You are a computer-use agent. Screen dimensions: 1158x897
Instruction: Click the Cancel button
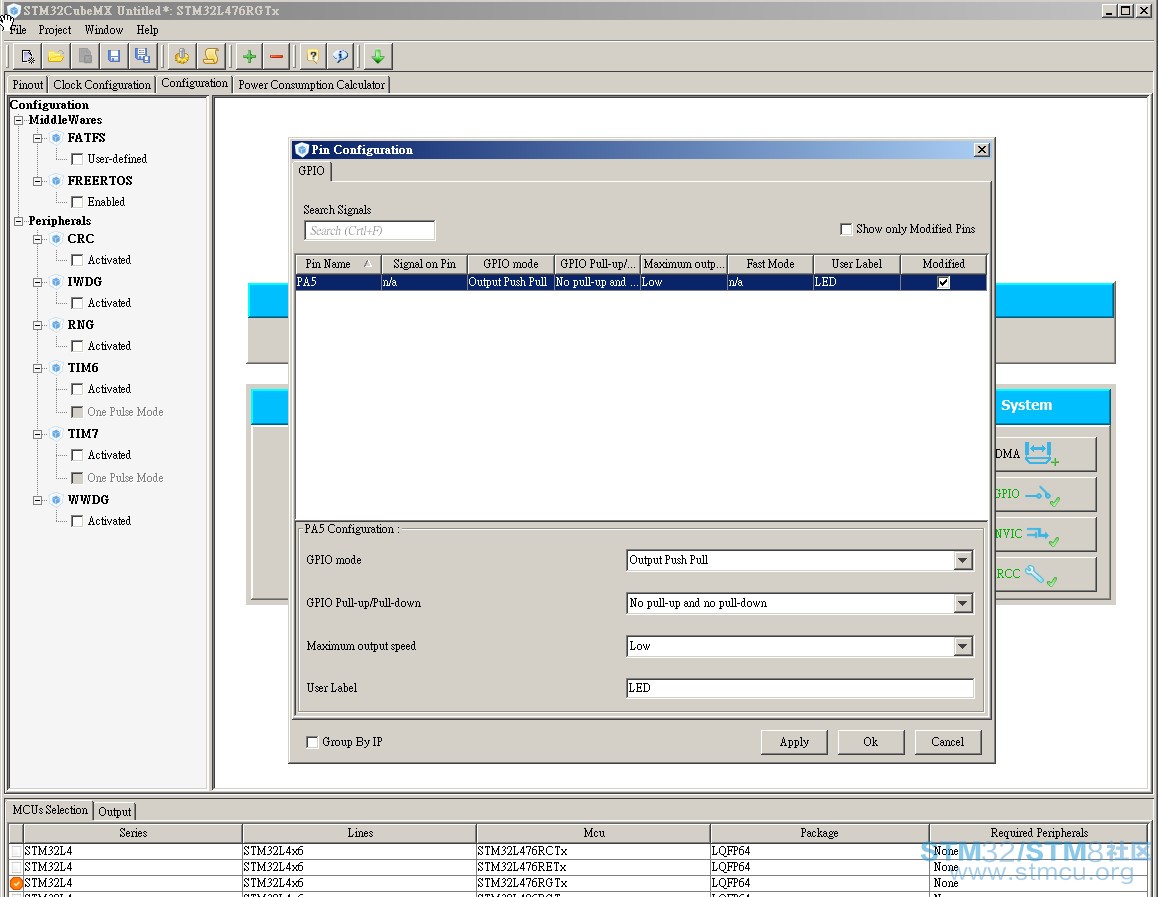[948, 742]
